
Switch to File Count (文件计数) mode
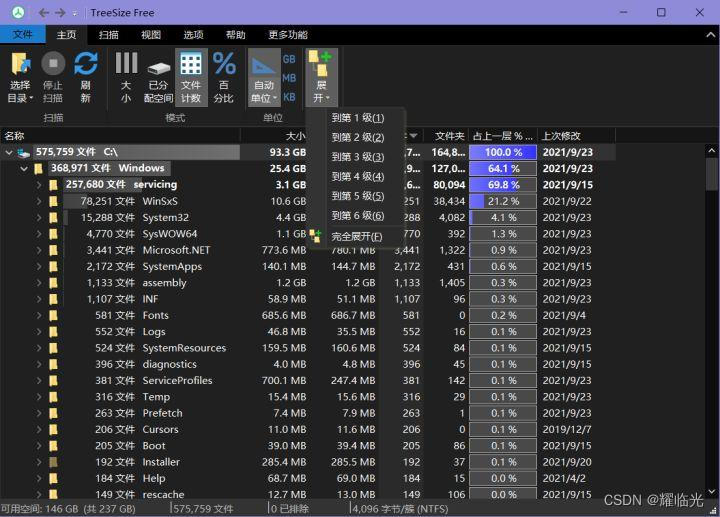[191, 77]
